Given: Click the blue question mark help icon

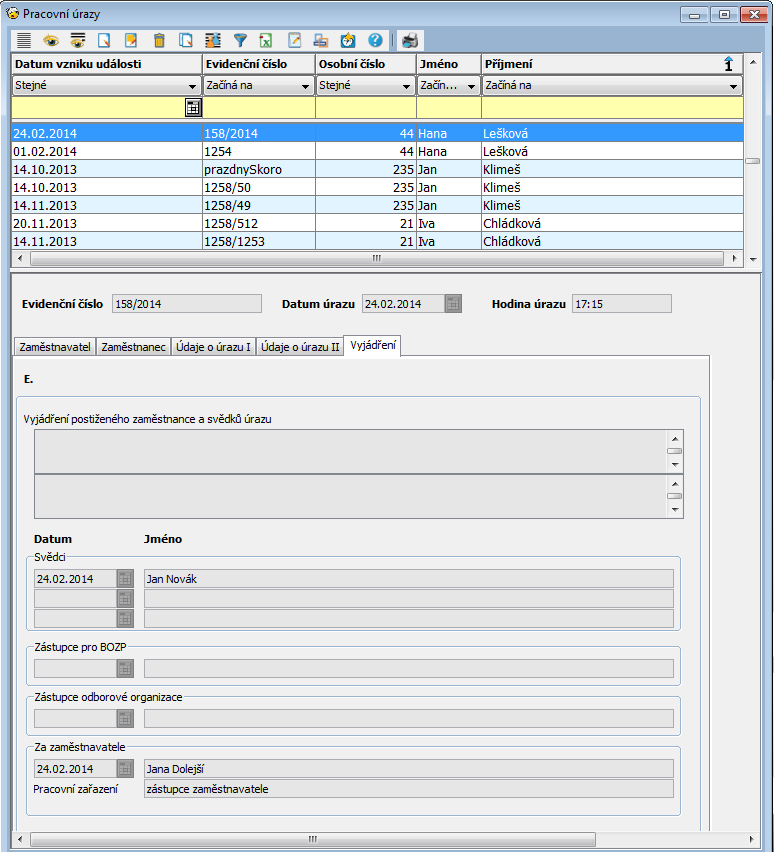Looking at the screenshot, I should tap(375, 41).
